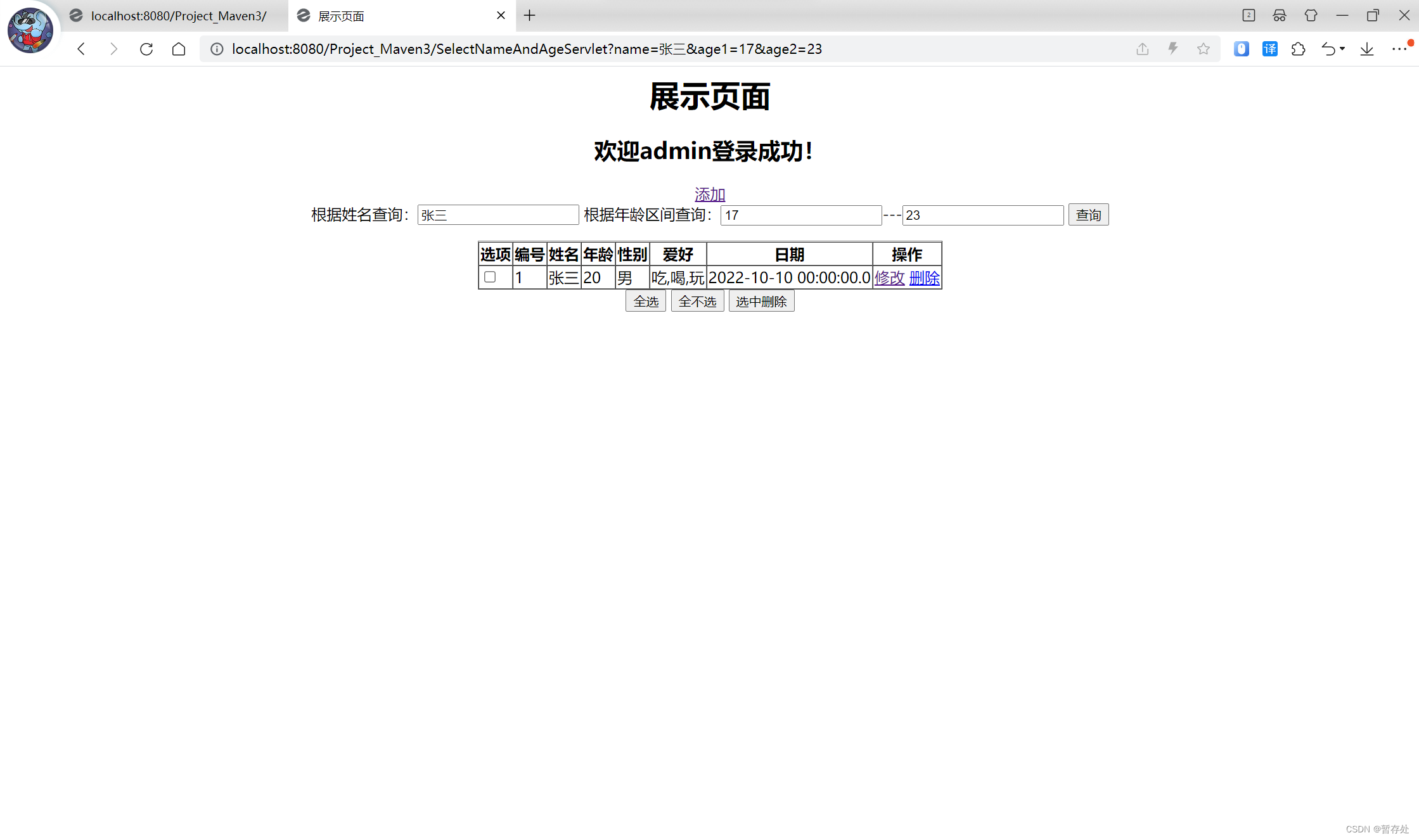The width and height of the screenshot is (1419, 840).
Task: Click the hobbies cell 吃,喝,玩
Action: [x=677, y=277]
